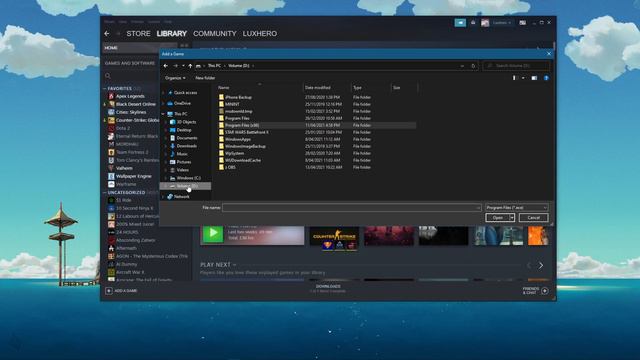Viewport: 640px width, 360px height.
Task: Select OneDrive in the navigation pane
Action: click(182, 104)
